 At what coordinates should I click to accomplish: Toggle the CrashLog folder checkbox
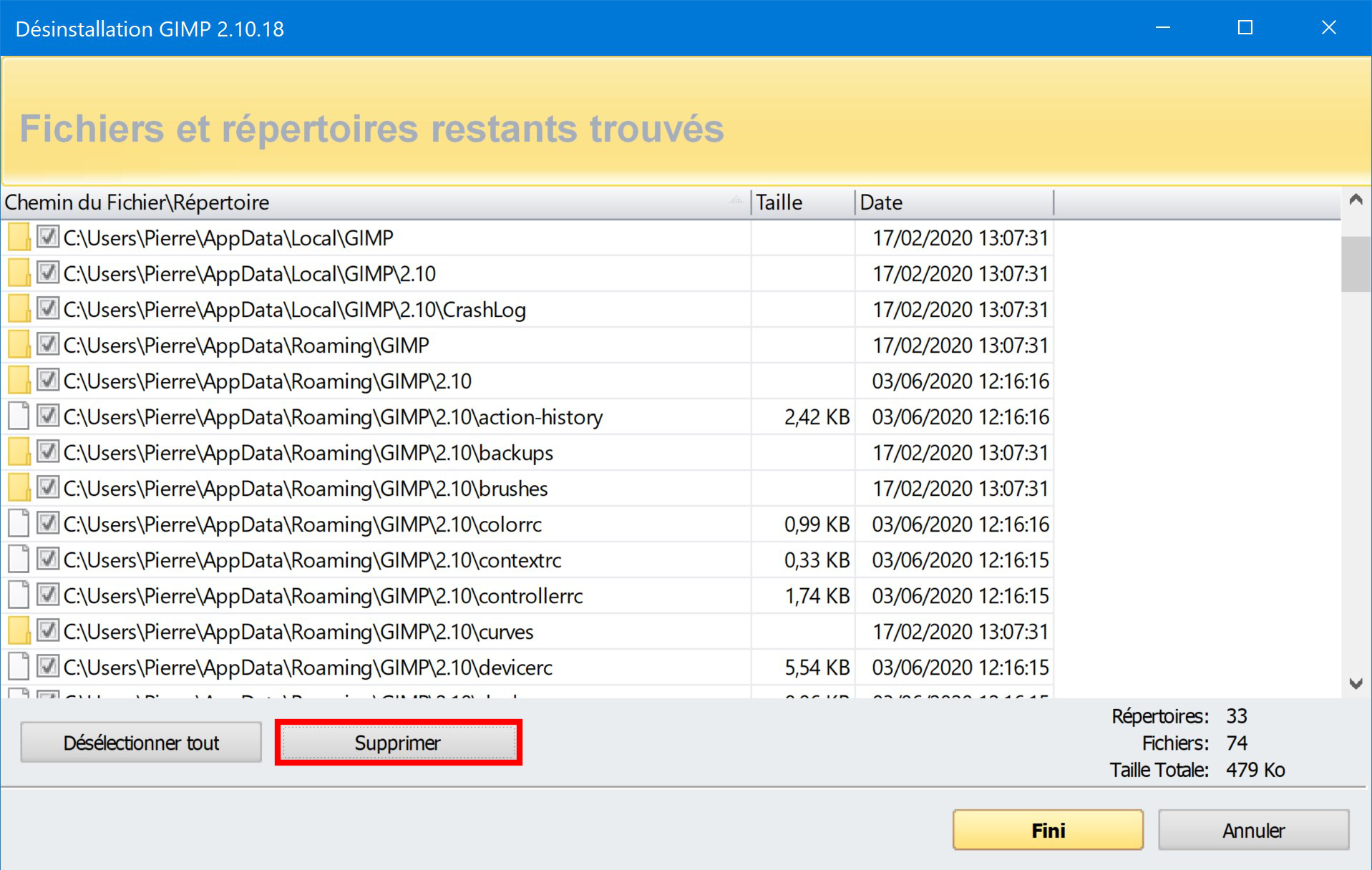(x=48, y=308)
